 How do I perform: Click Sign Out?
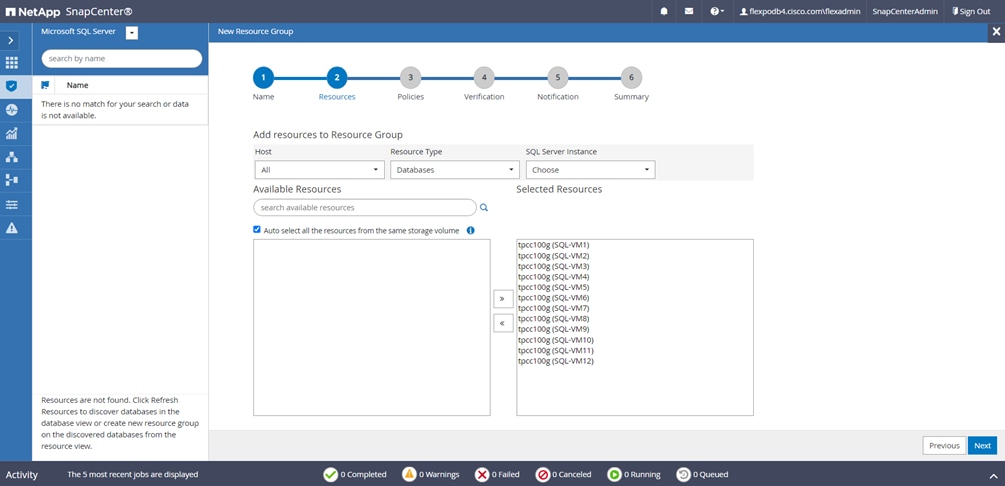pos(971,11)
